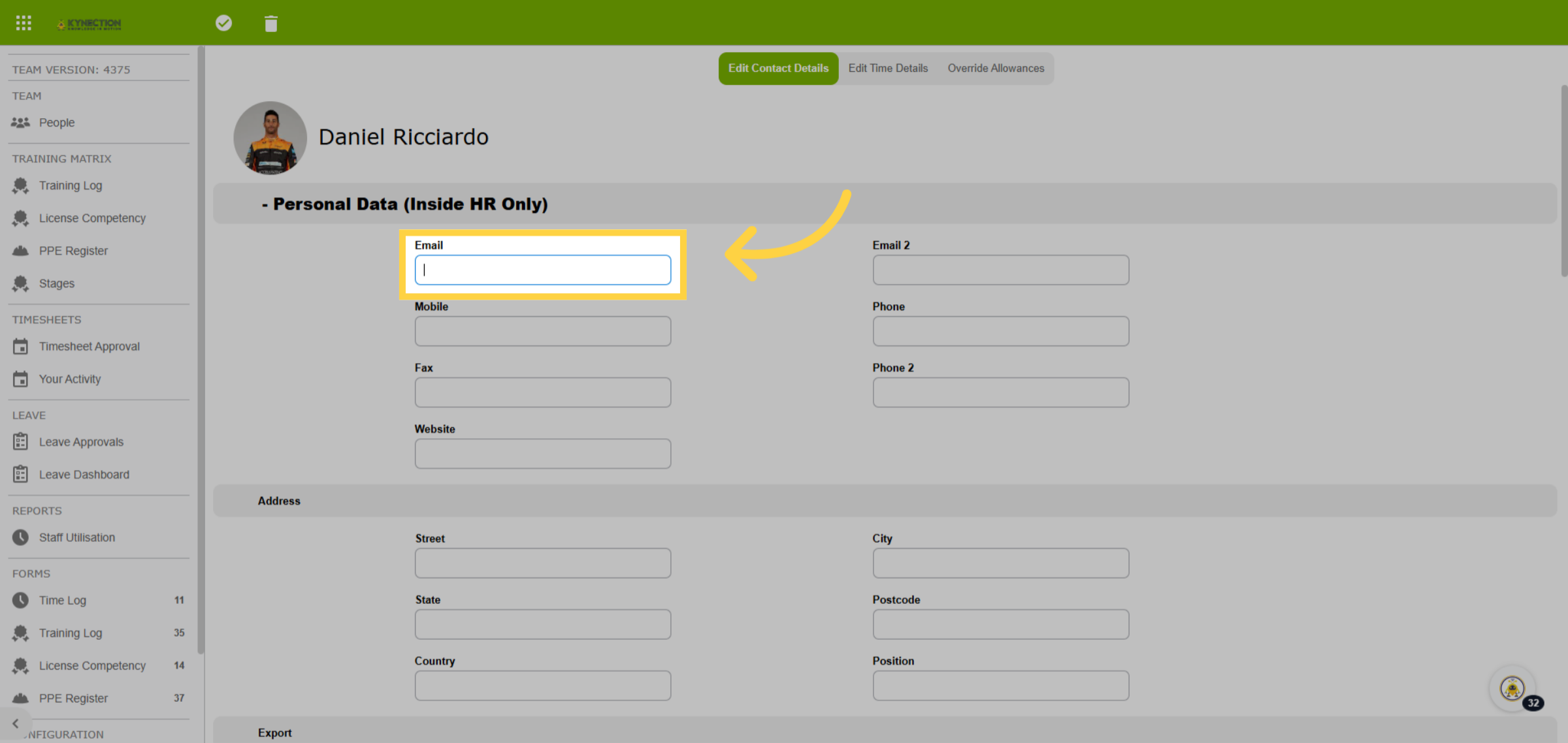Switch to the Edit Time Details tab
Screen dimensions: 1568x743
click(888, 69)
